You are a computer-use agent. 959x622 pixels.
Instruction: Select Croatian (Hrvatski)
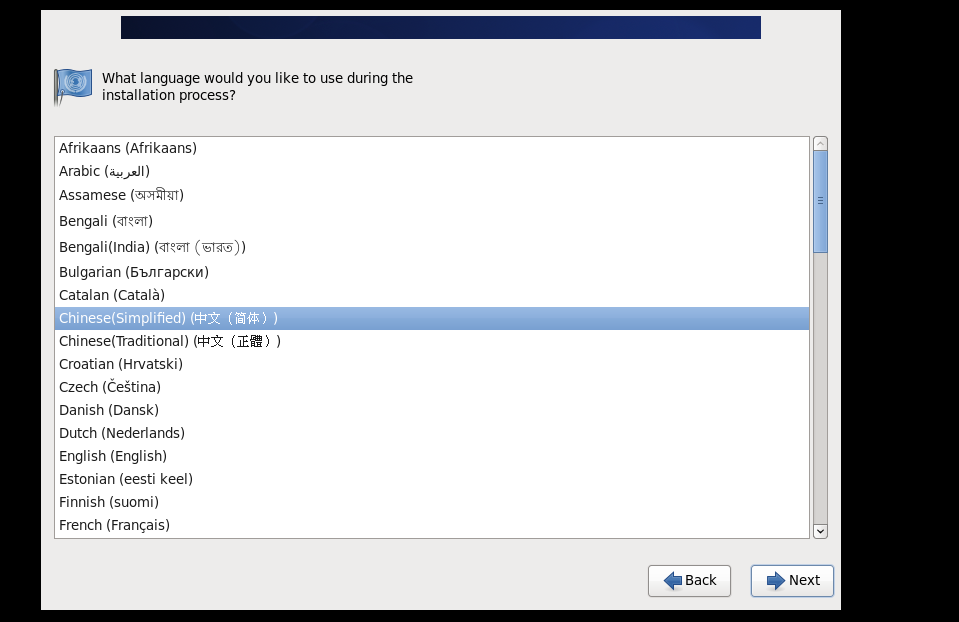[x=432, y=365]
